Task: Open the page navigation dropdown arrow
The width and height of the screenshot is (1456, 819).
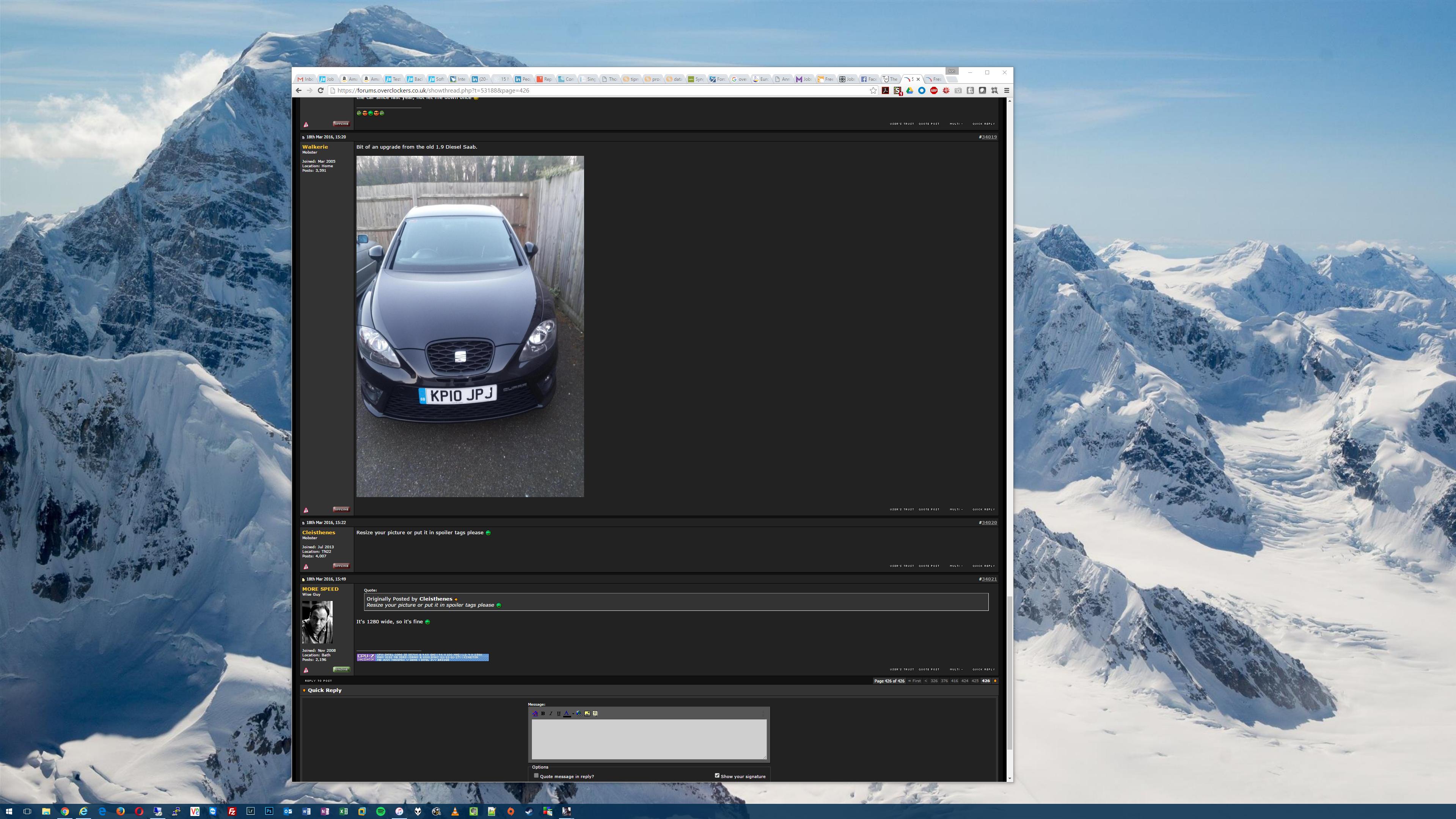Action: [995, 681]
